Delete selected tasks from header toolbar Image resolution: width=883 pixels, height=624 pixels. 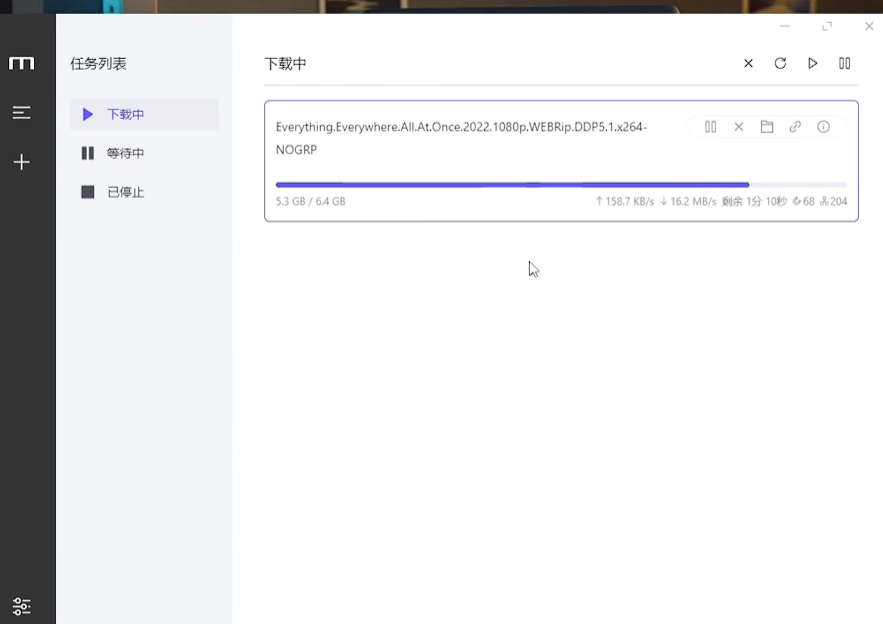[x=748, y=64]
